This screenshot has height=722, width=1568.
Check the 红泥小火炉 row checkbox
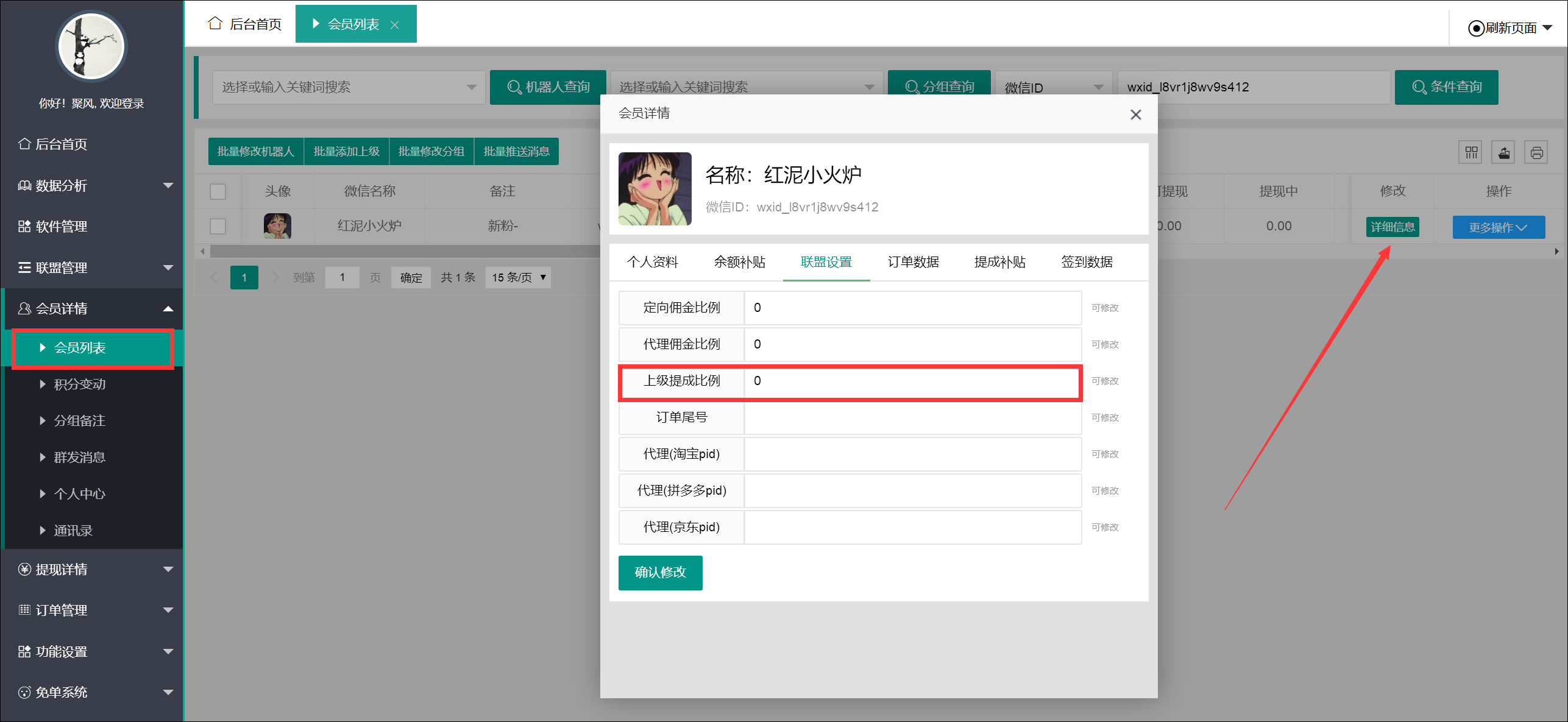click(218, 226)
